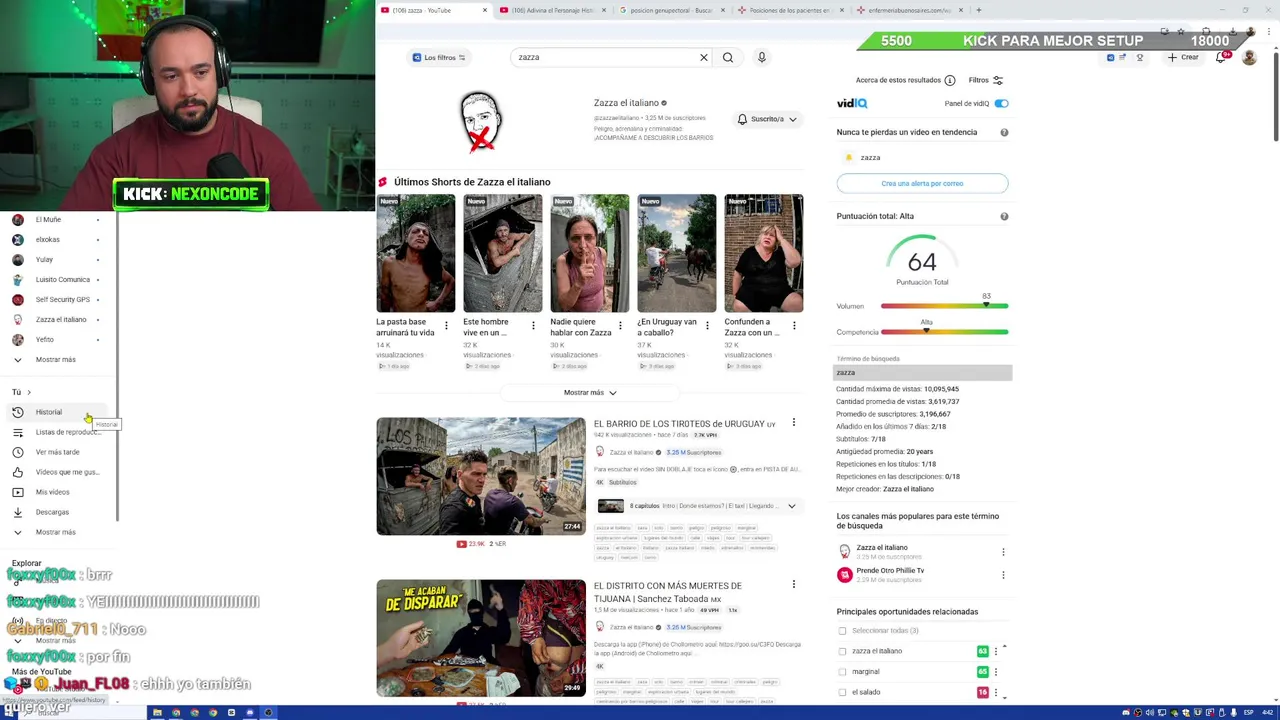Switch to the posicion genupectoral search tab

pos(670,10)
